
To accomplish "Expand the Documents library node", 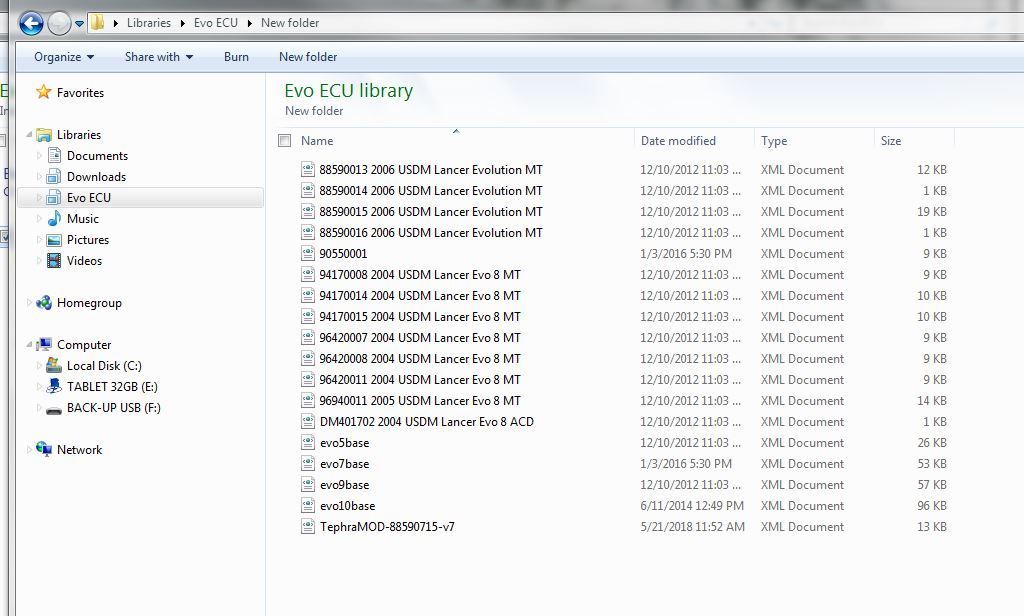I will 40,156.
